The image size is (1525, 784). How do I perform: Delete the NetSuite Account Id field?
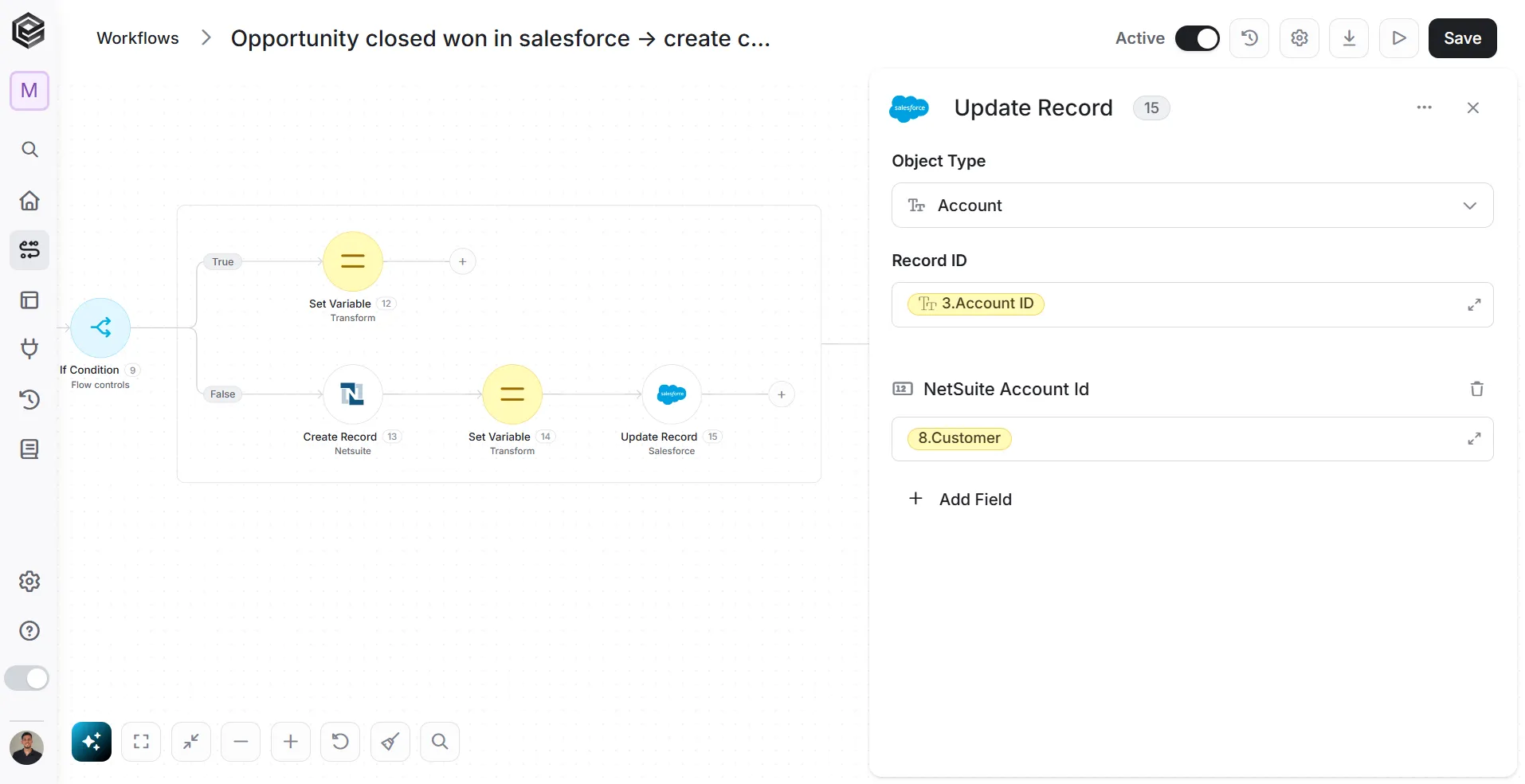click(x=1476, y=389)
